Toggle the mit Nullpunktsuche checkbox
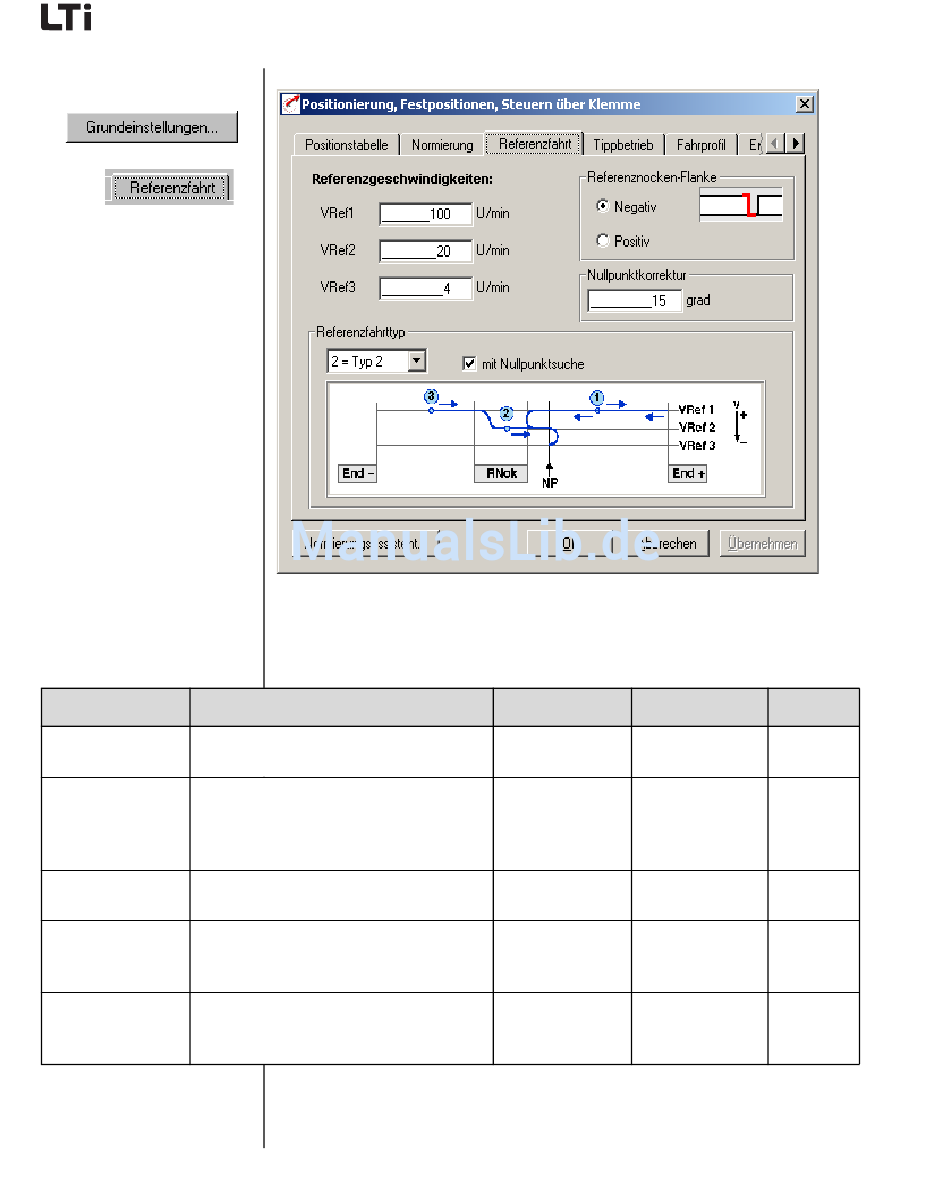The height and width of the screenshot is (1189, 950). [x=469, y=363]
